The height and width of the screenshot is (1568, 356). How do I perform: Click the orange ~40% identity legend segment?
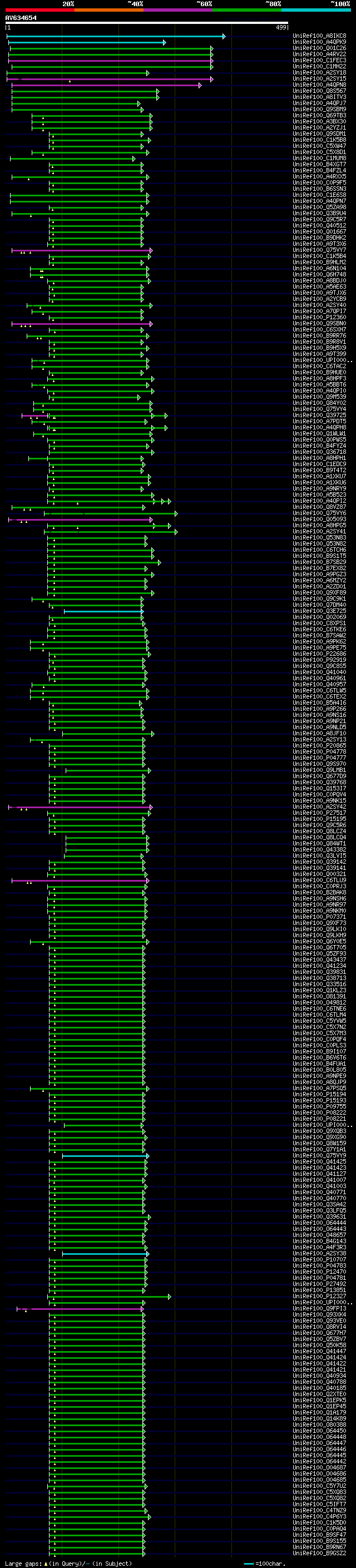point(109,10)
